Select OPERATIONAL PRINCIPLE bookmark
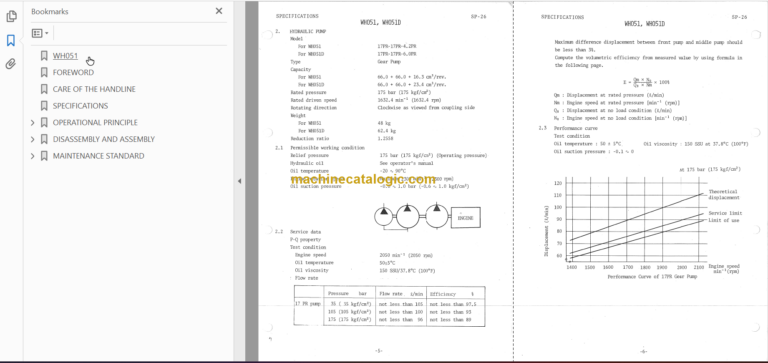Screen dimensions: 768x363 coord(95,122)
